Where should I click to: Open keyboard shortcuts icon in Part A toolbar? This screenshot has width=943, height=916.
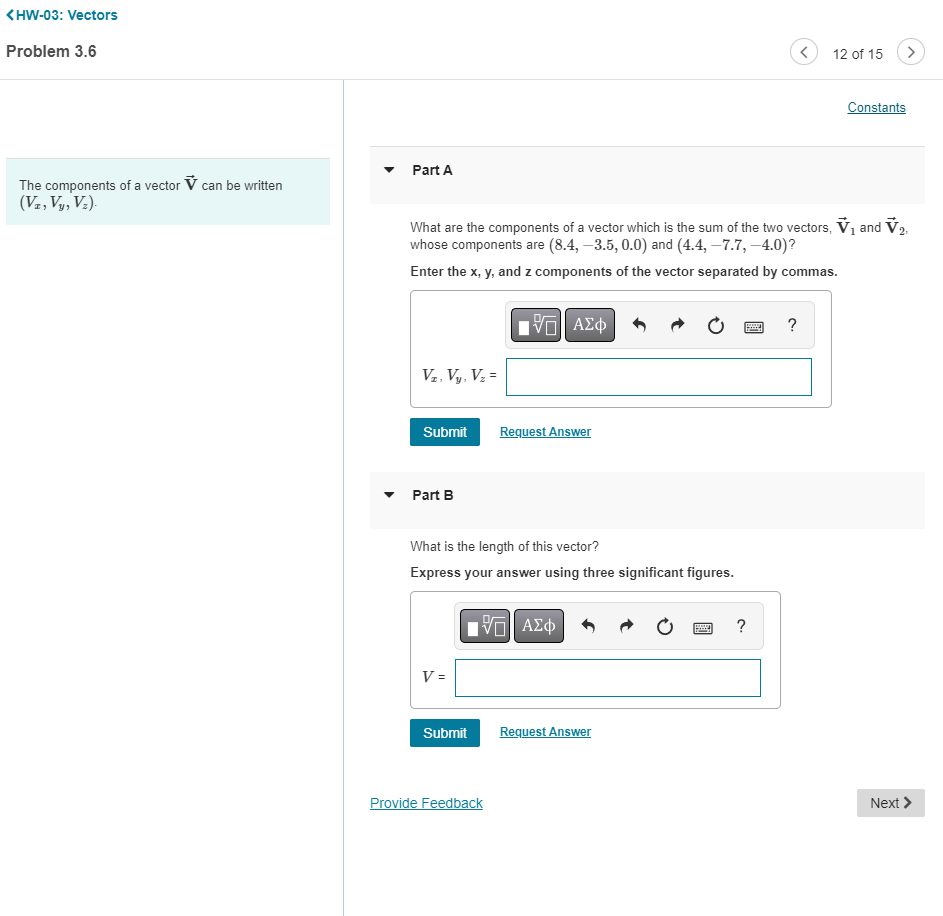[754, 327]
